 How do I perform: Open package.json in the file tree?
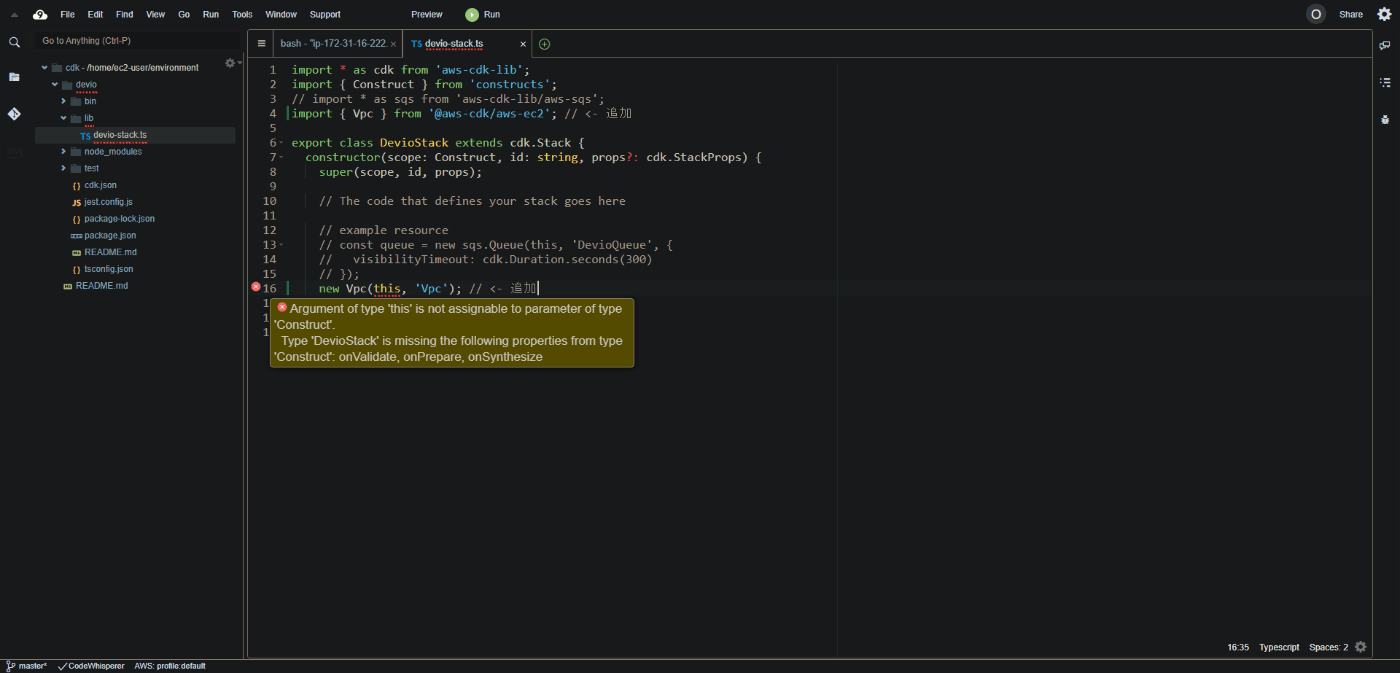pos(110,235)
